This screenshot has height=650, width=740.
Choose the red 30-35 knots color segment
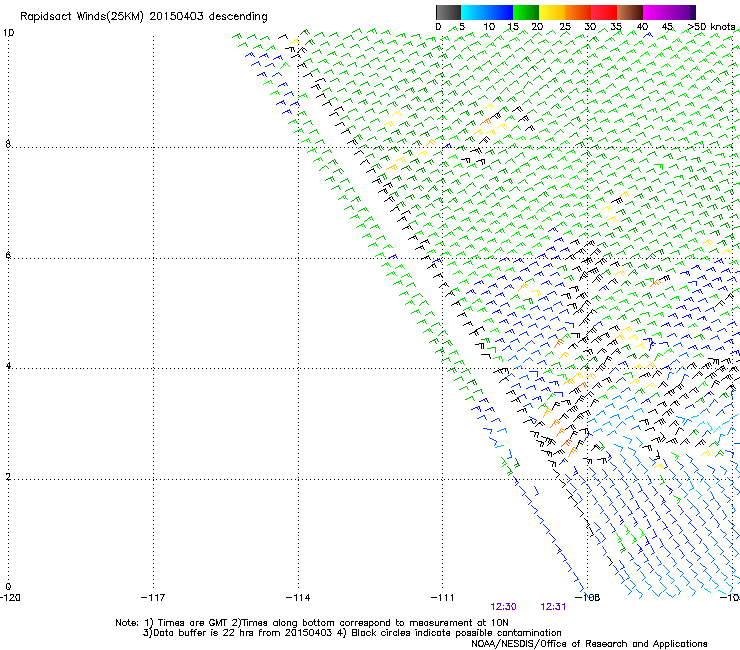click(604, 12)
